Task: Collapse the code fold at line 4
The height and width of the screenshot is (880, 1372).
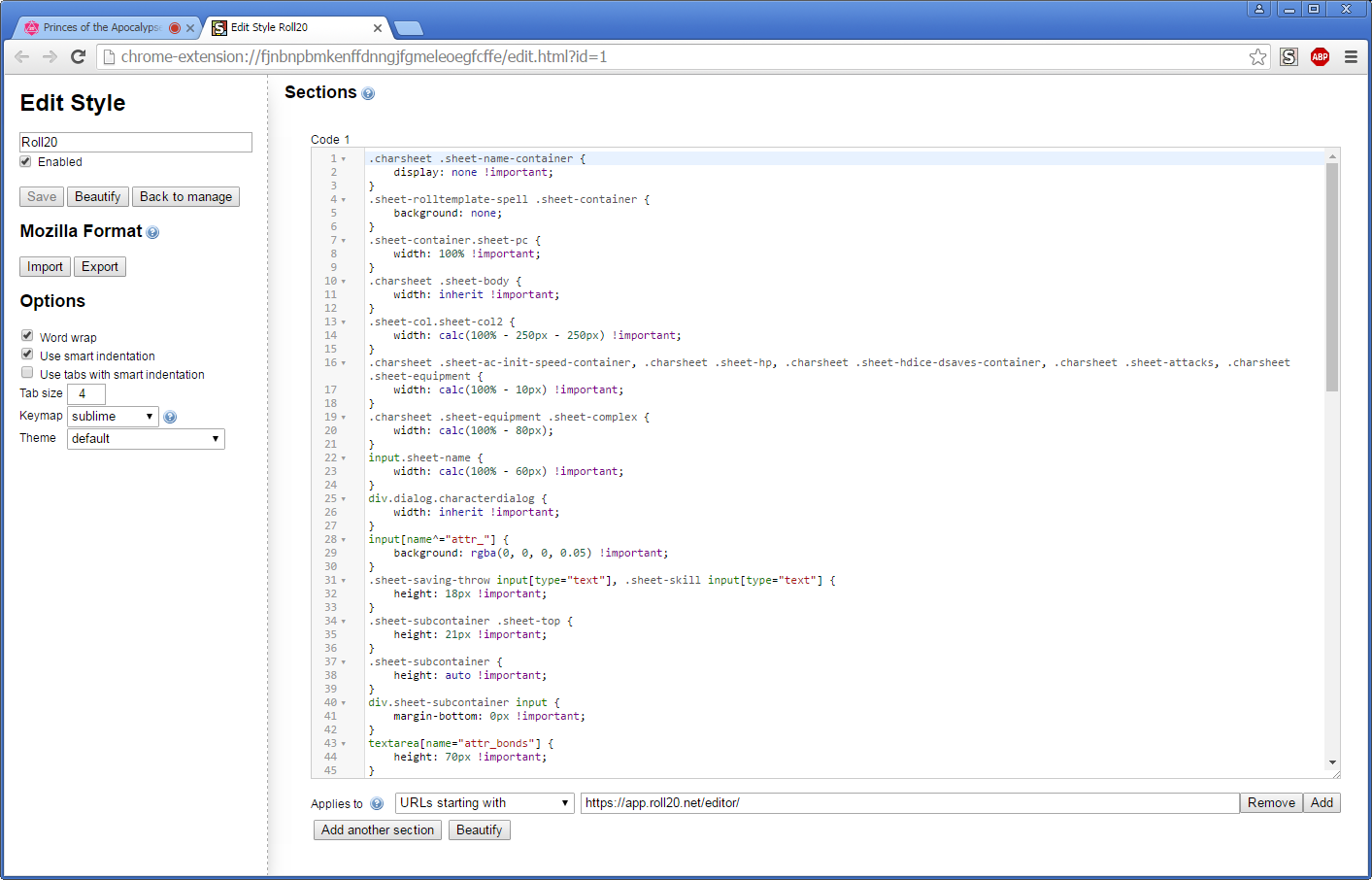Action: (x=344, y=199)
